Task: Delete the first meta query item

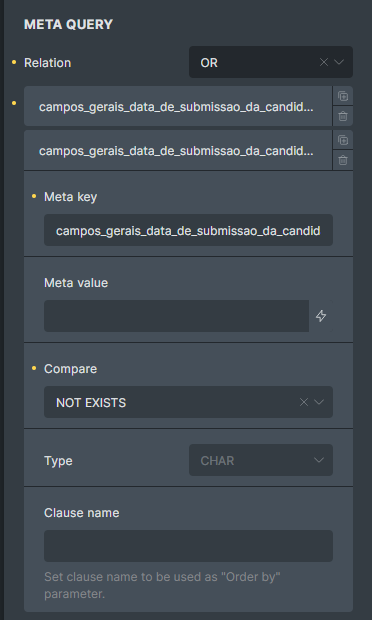Action: 343,116
